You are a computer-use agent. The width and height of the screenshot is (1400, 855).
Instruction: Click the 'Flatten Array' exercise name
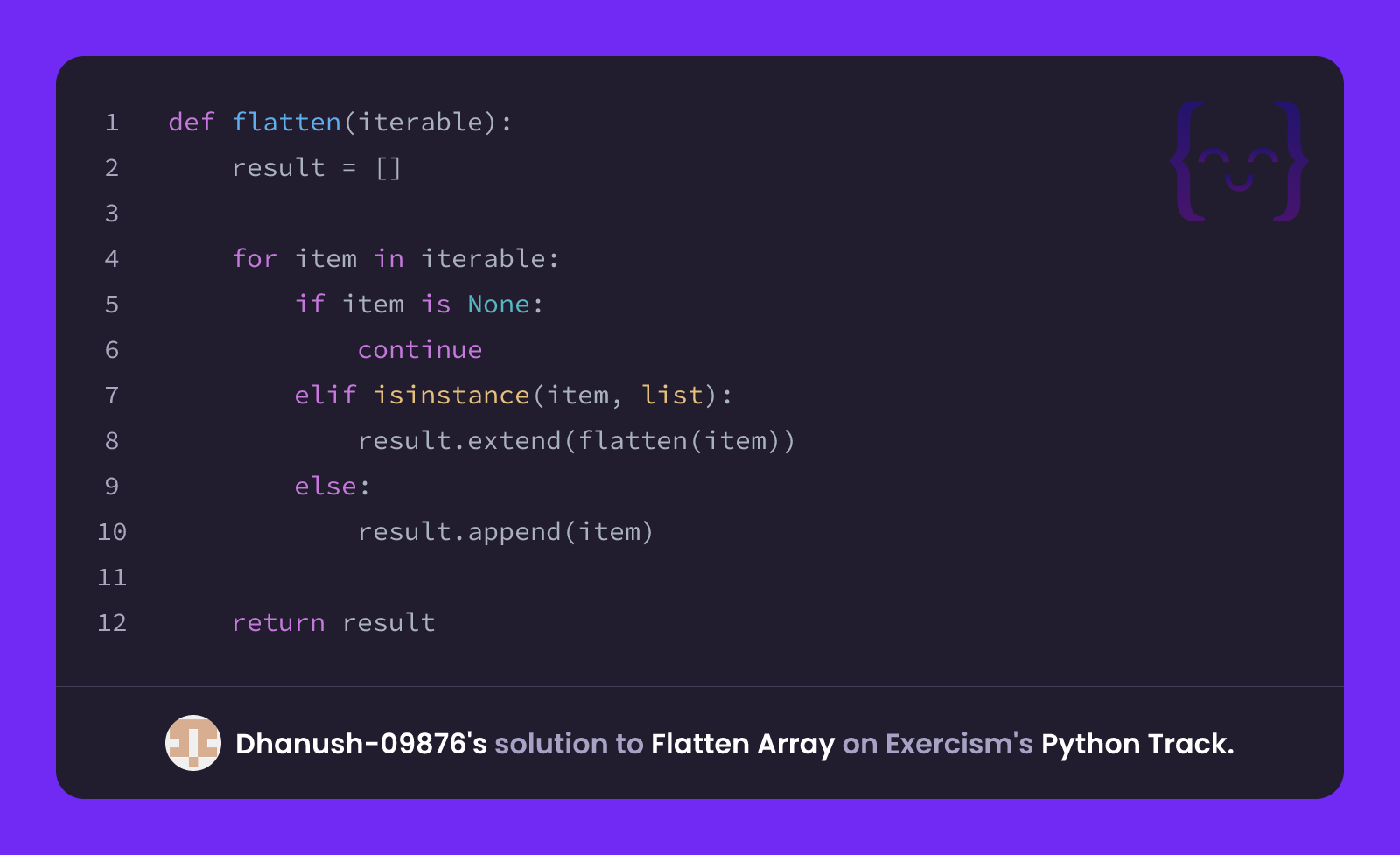[x=743, y=744]
